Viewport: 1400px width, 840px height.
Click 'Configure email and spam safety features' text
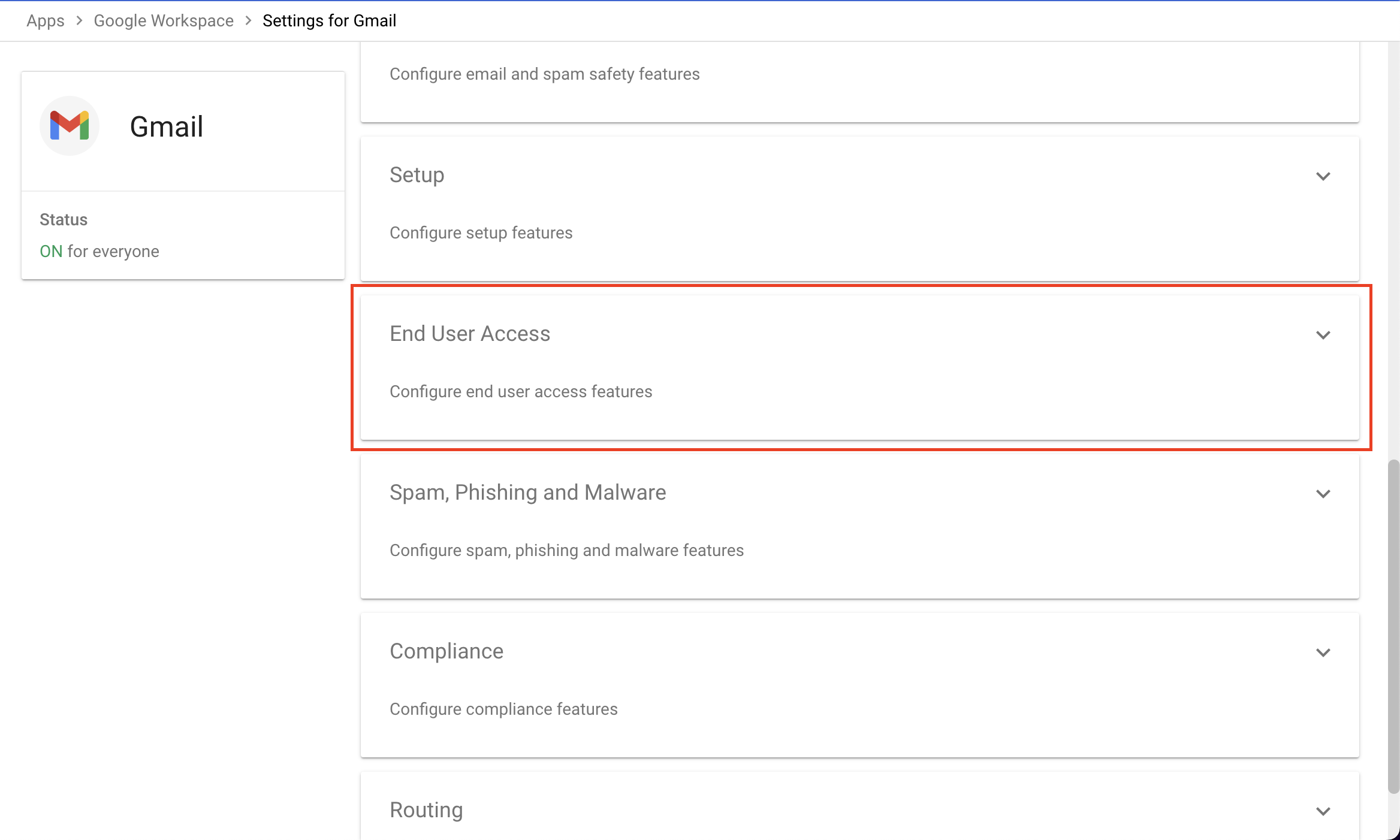pos(545,74)
